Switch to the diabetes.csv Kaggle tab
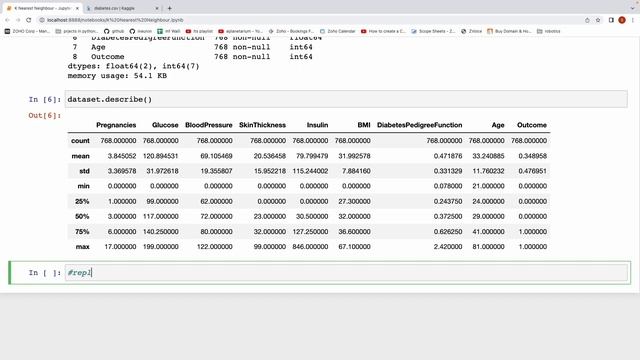Image resolution: width=640 pixels, height=360 pixels. [122, 8]
